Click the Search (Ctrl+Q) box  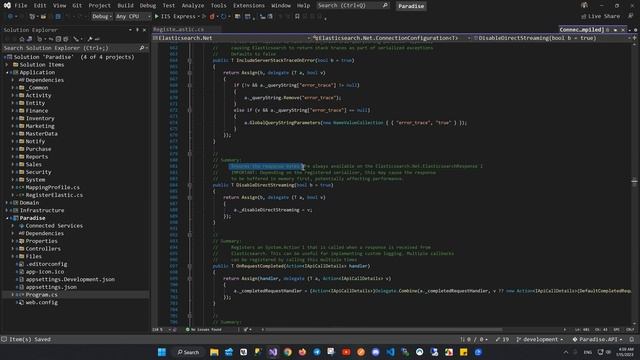353,6
